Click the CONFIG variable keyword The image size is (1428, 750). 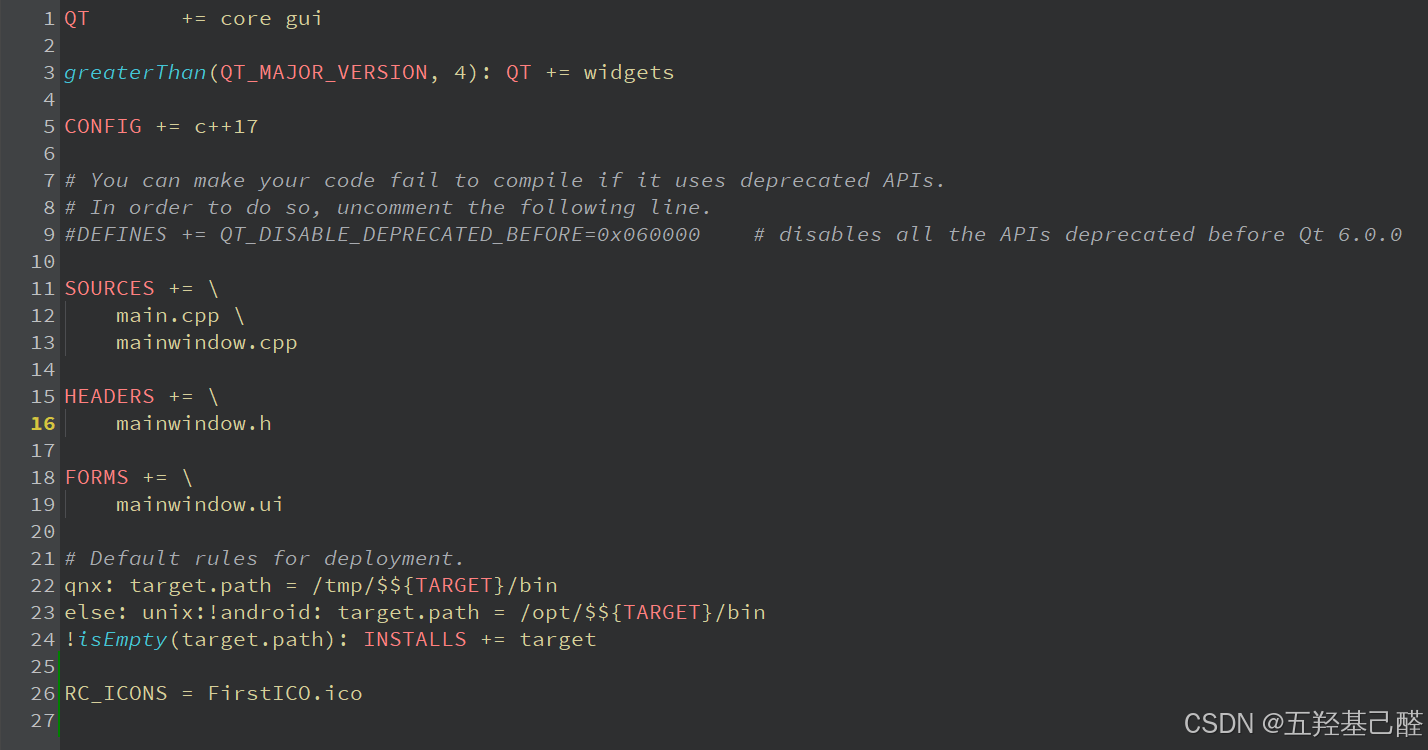(x=103, y=127)
